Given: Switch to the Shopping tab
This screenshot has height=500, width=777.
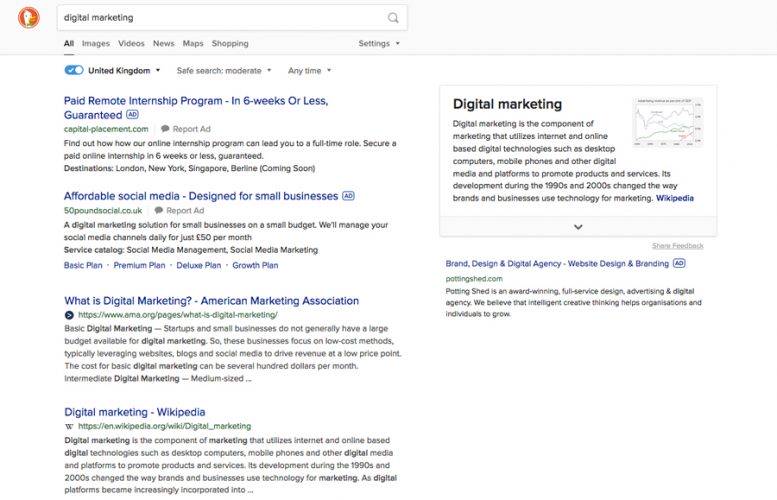Looking at the screenshot, I should [230, 43].
